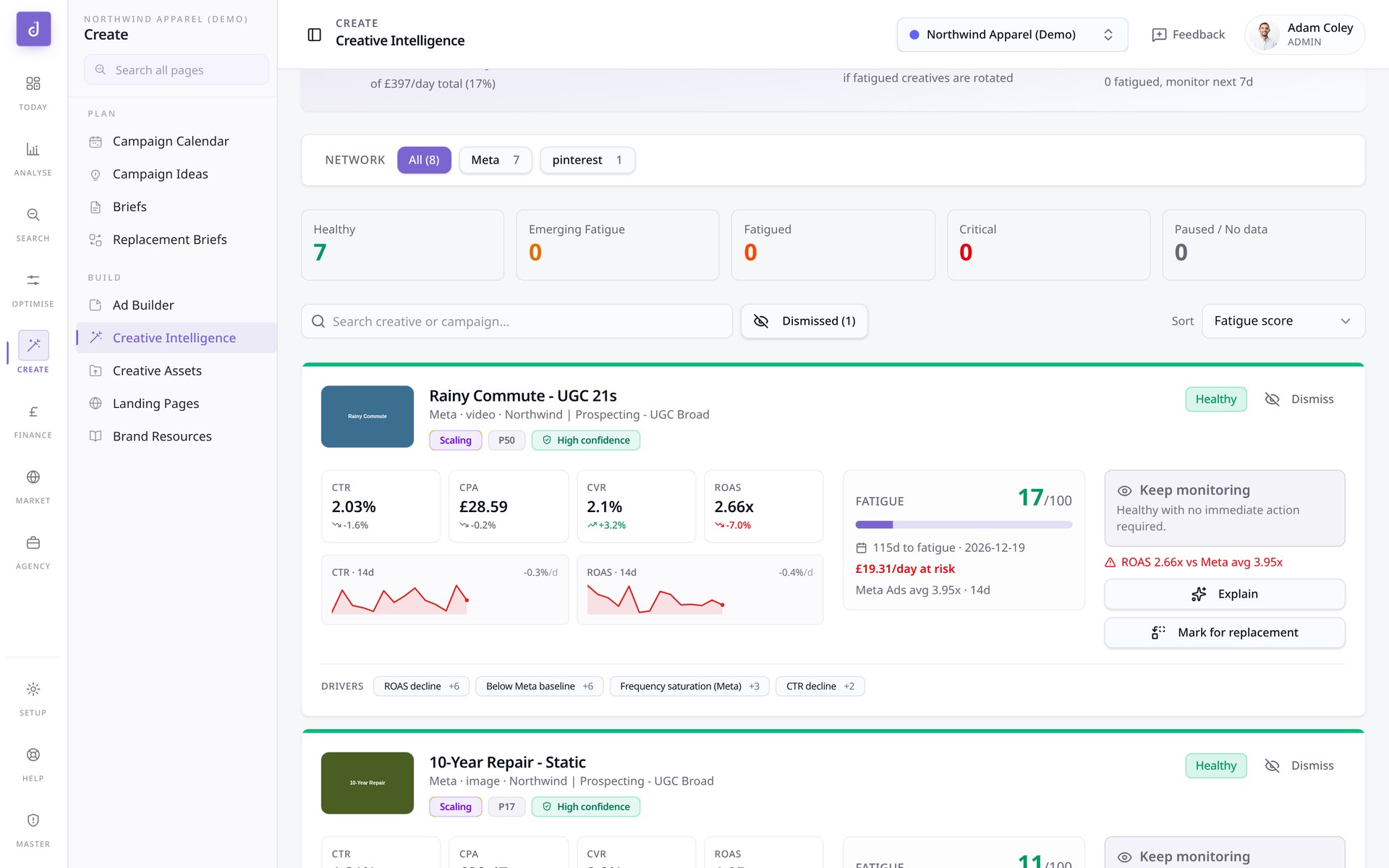The width and height of the screenshot is (1389, 868).
Task: Filter creatives by Healthy status card
Action: click(402, 245)
